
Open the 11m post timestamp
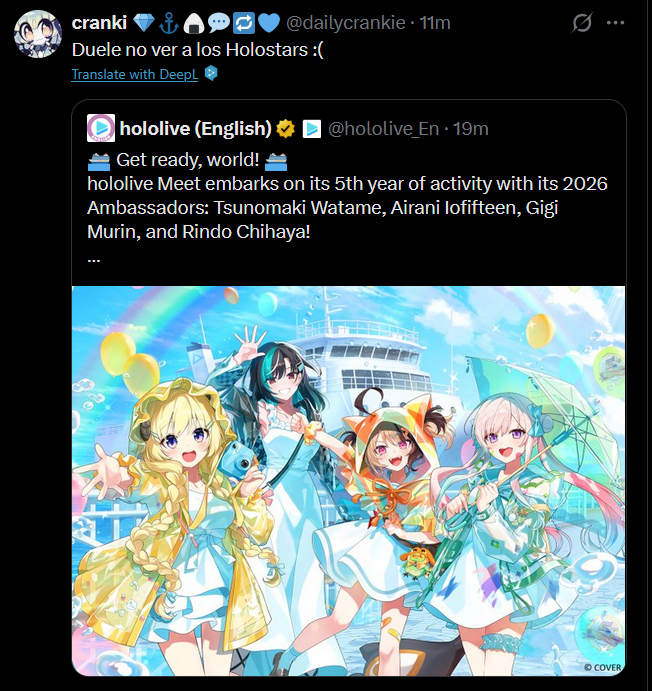coord(435,22)
